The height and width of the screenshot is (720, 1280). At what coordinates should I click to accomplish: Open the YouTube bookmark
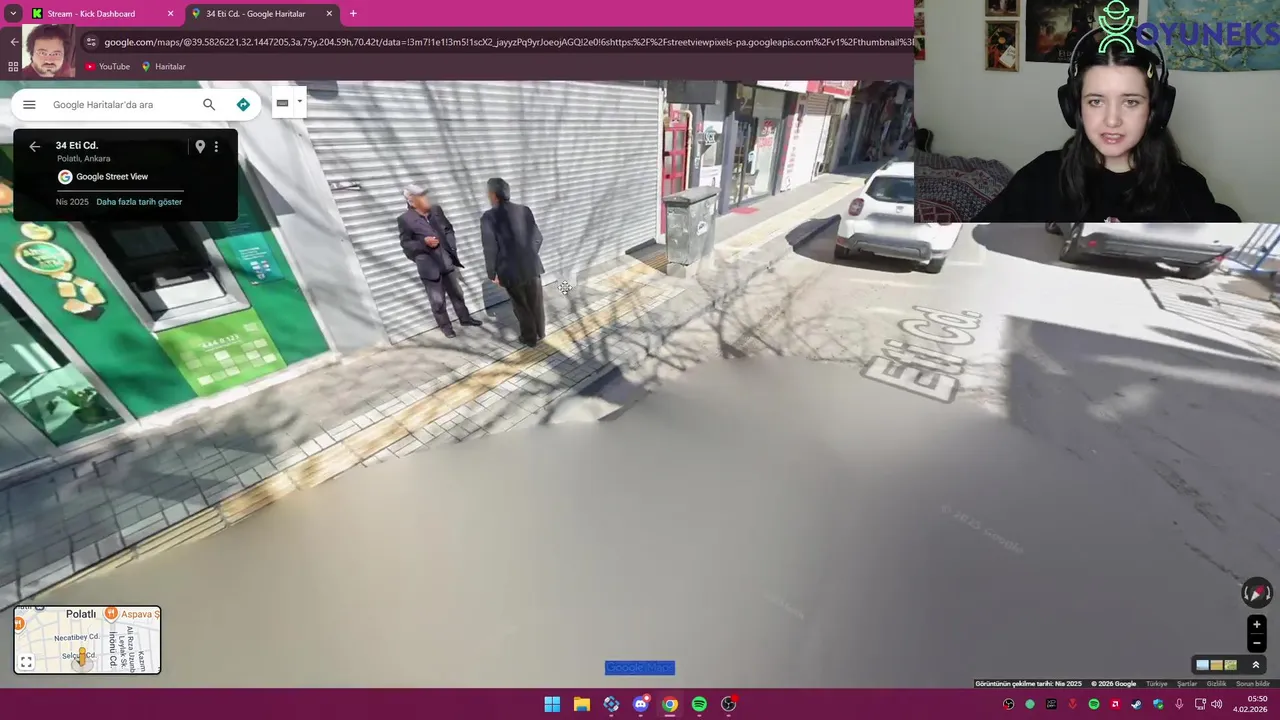click(108, 66)
